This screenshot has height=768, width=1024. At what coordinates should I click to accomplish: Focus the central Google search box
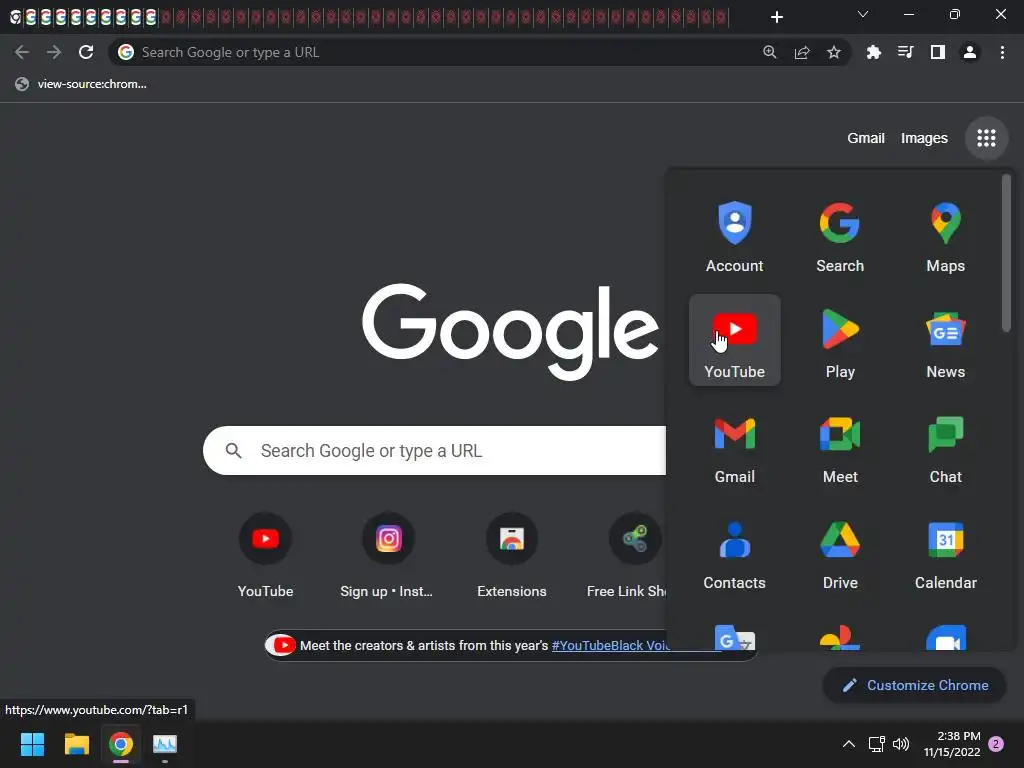pos(434,451)
